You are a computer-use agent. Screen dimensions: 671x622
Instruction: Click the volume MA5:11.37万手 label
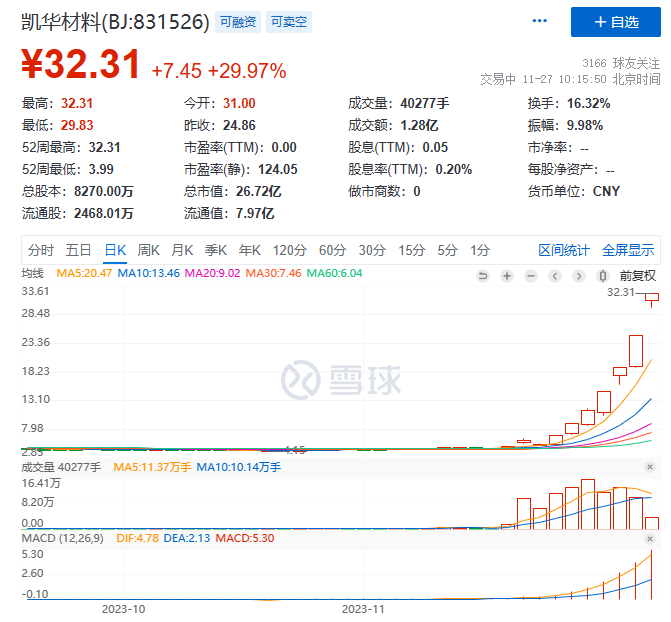pos(152,467)
